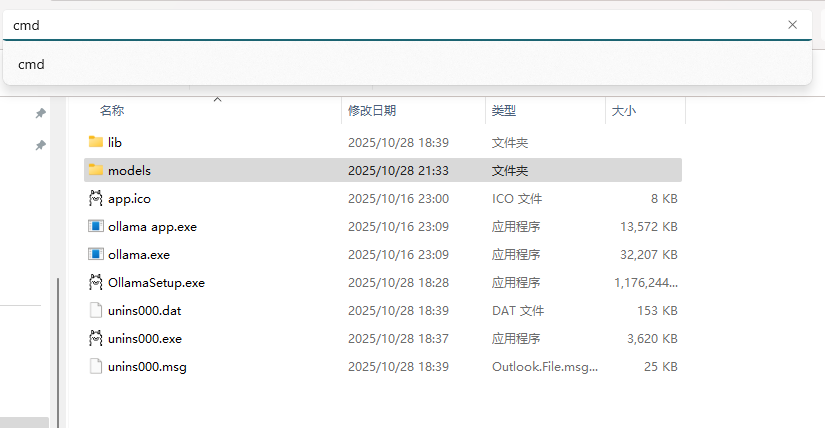The height and width of the screenshot is (428, 825).
Task: Click the 3,620 KB size cell
Action: tap(652, 339)
